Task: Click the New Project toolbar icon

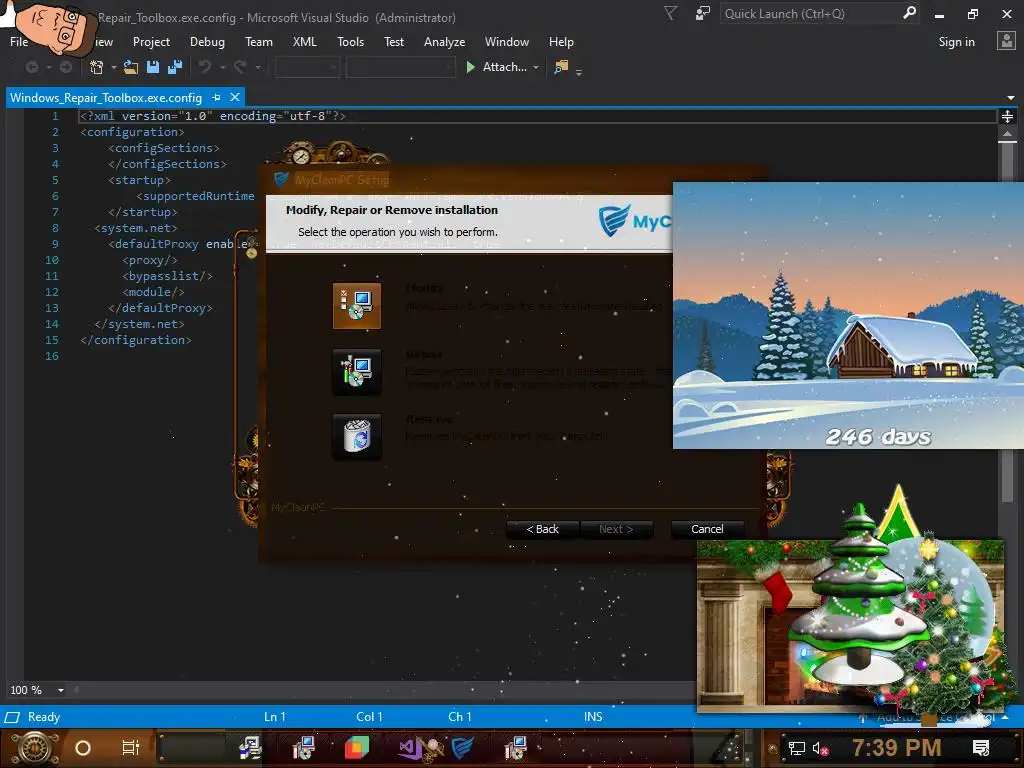Action: point(97,67)
